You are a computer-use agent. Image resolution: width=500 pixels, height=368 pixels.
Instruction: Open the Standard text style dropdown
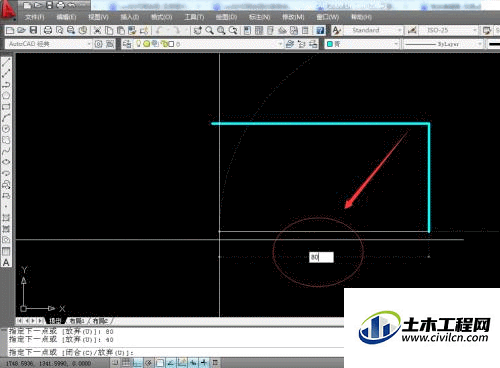tap(373, 30)
